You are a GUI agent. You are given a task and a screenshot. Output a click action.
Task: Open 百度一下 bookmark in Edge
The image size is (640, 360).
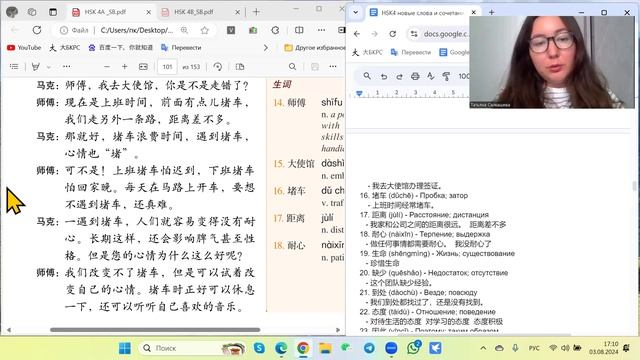tap(120, 48)
